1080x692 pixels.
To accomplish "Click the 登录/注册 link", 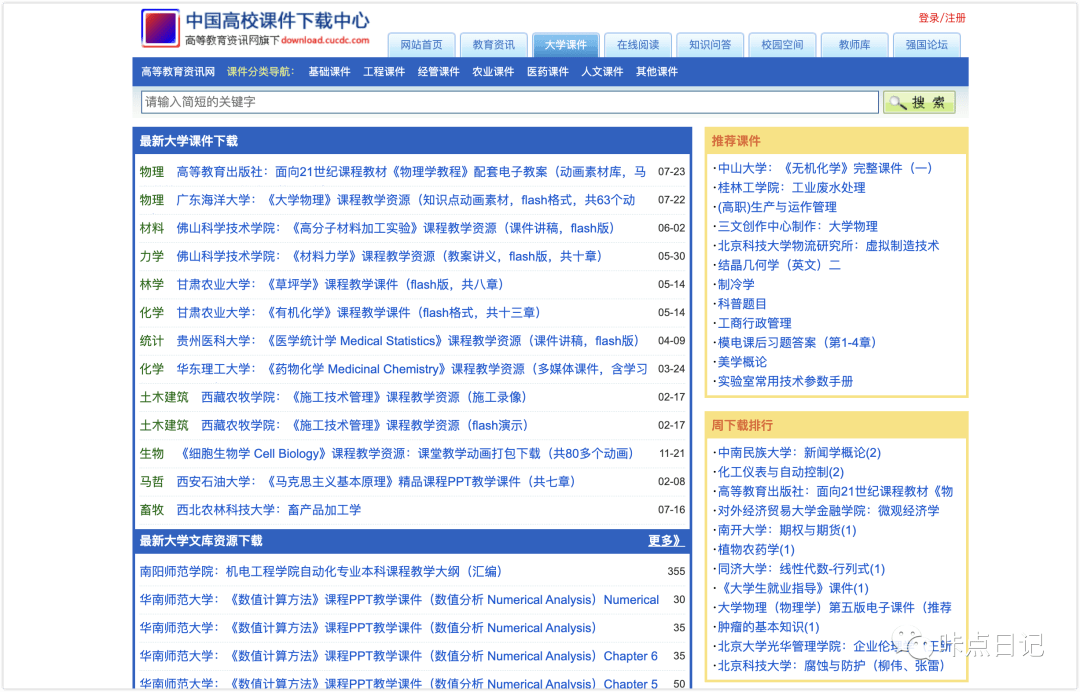I will (942, 18).
